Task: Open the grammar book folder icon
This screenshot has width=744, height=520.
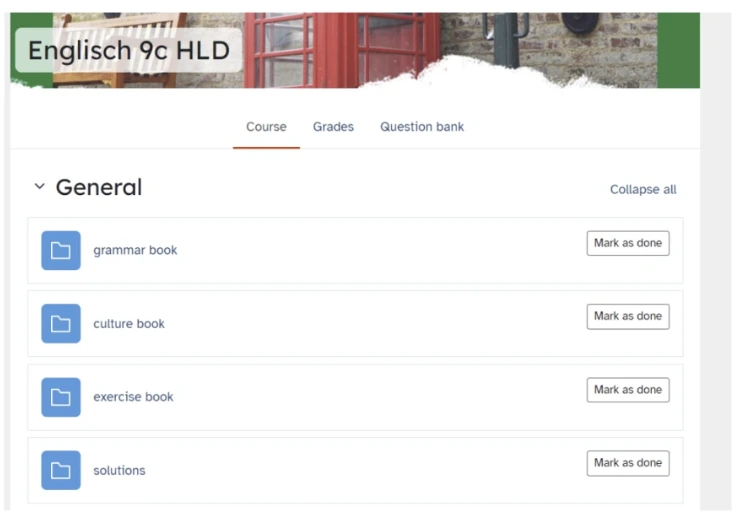Action: (61, 251)
